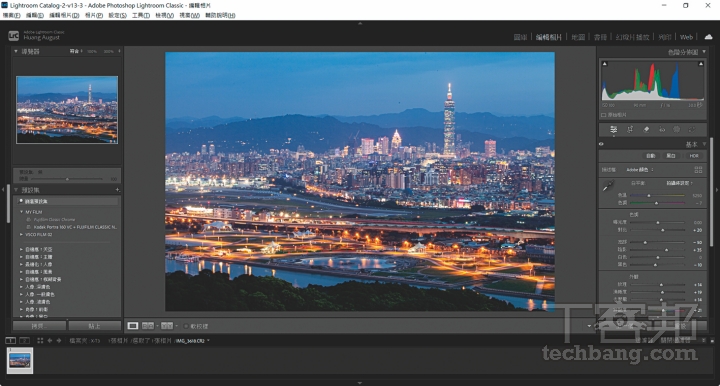Select the Masking circle tool
Screen dimensions: 720x386
[676, 129]
